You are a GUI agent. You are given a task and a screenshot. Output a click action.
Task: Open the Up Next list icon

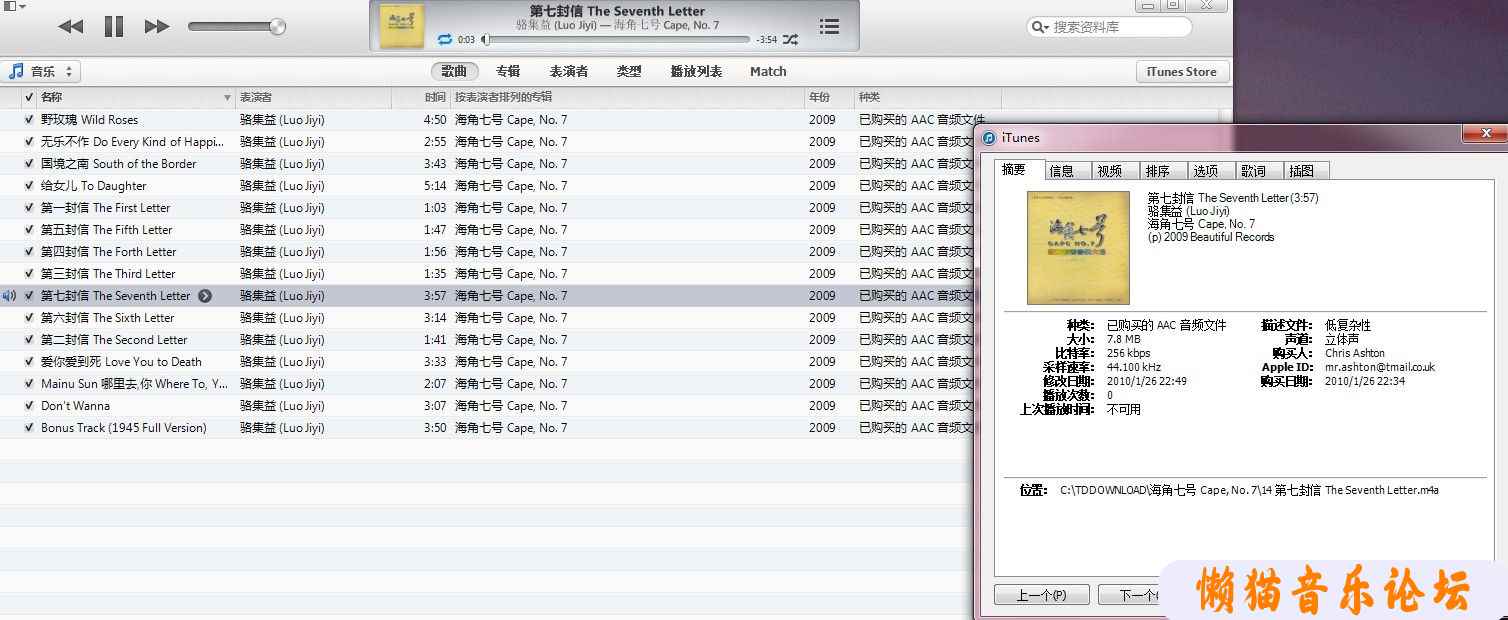[x=829, y=27]
